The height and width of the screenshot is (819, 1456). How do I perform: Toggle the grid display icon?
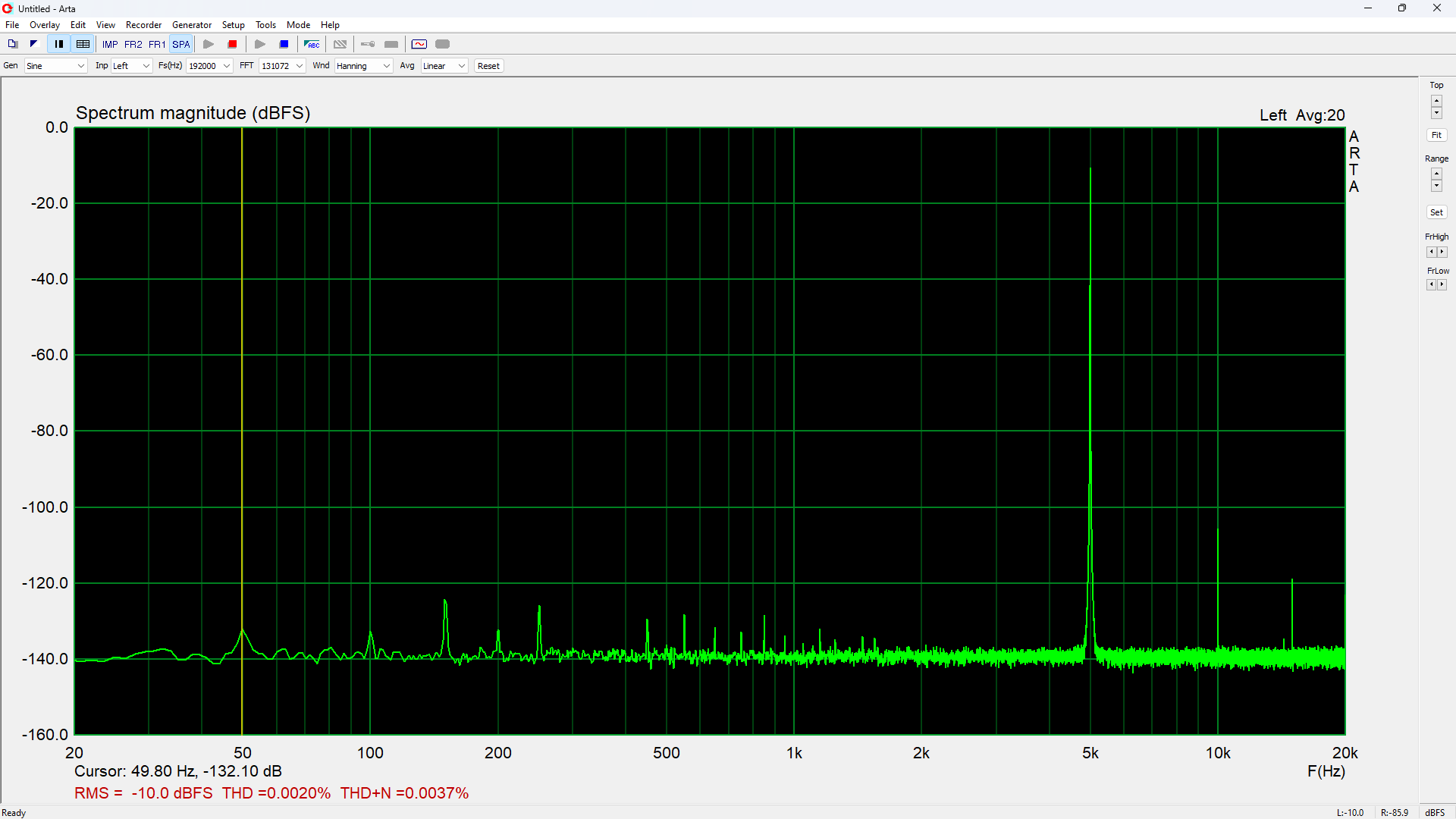tap(83, 44)
